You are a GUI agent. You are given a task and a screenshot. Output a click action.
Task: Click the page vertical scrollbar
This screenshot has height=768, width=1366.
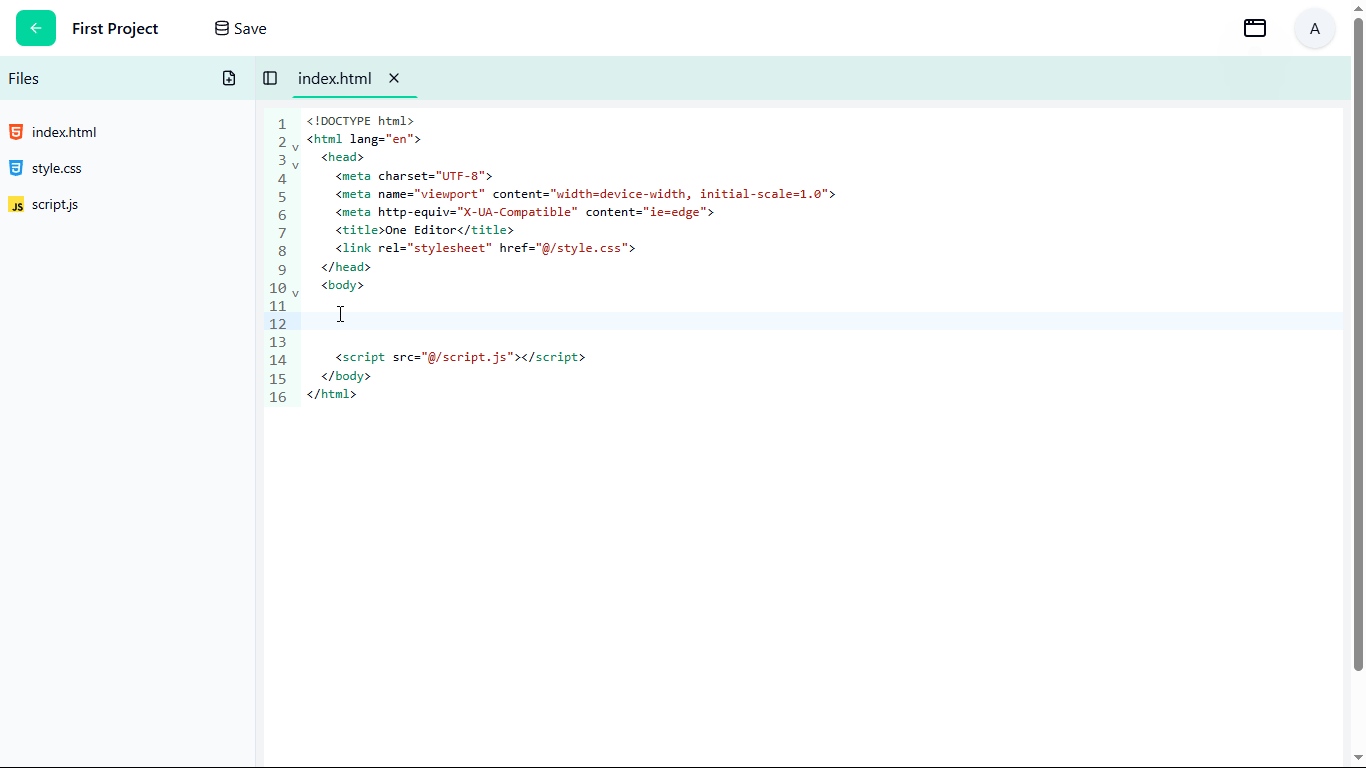1358,340
